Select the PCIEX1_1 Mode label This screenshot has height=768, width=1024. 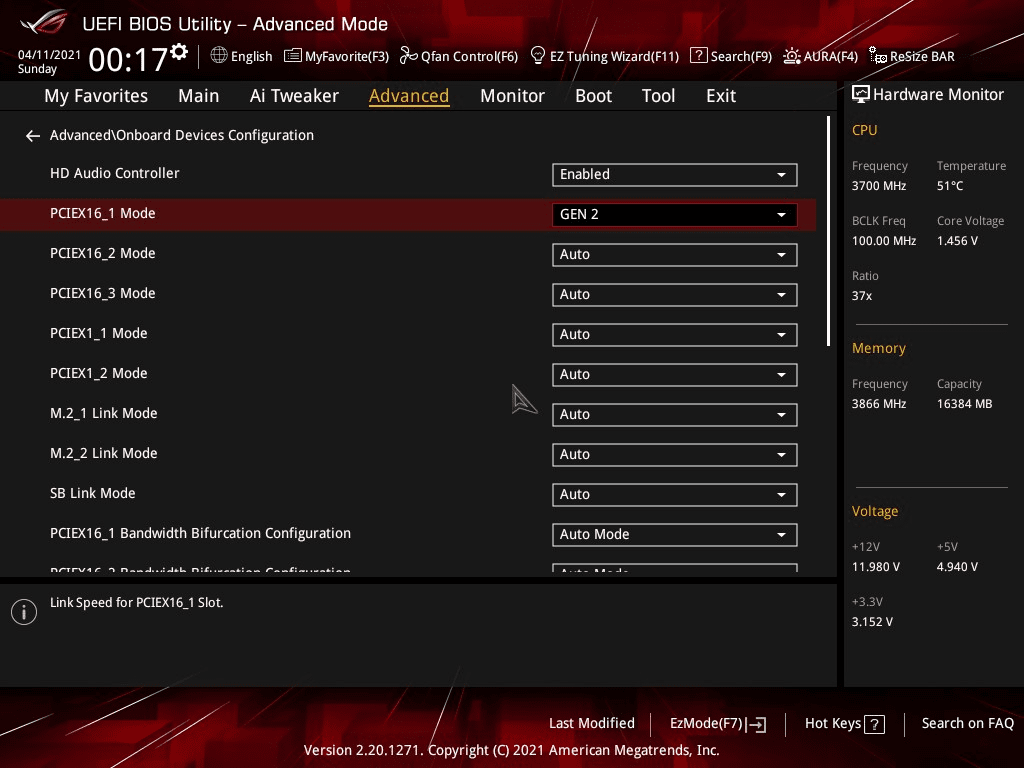(x=99, y=333)
